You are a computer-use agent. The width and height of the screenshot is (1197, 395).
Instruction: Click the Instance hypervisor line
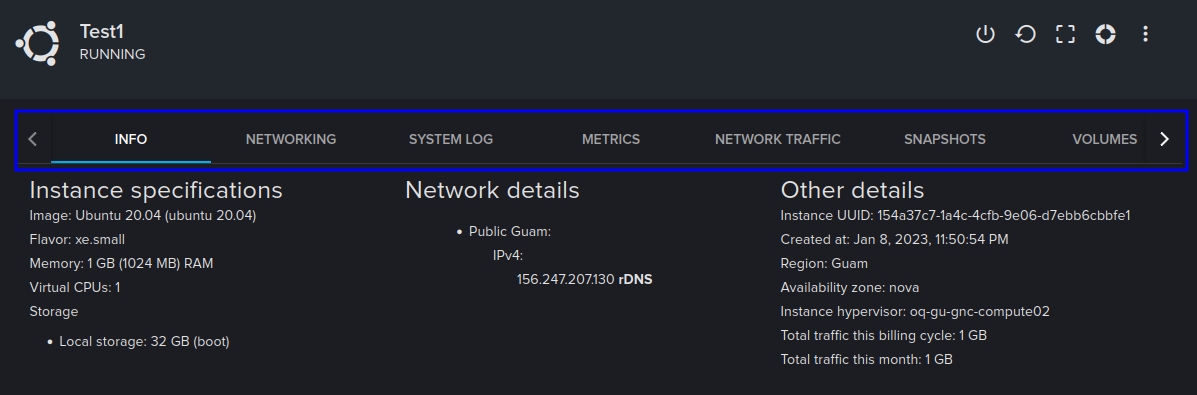(x=915, y=312)
